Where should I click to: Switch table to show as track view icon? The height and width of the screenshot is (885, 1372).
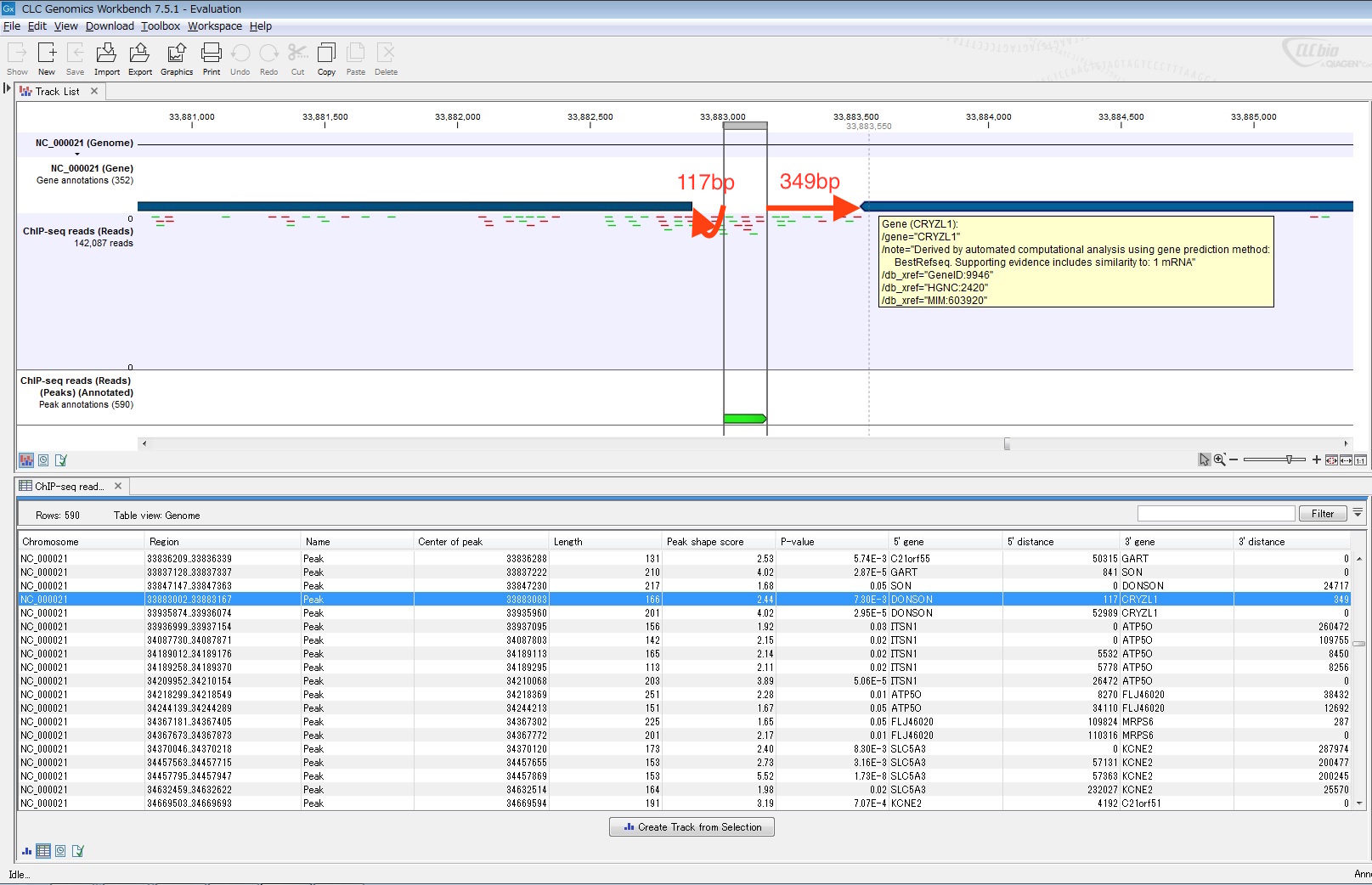[x=25, y=850]
